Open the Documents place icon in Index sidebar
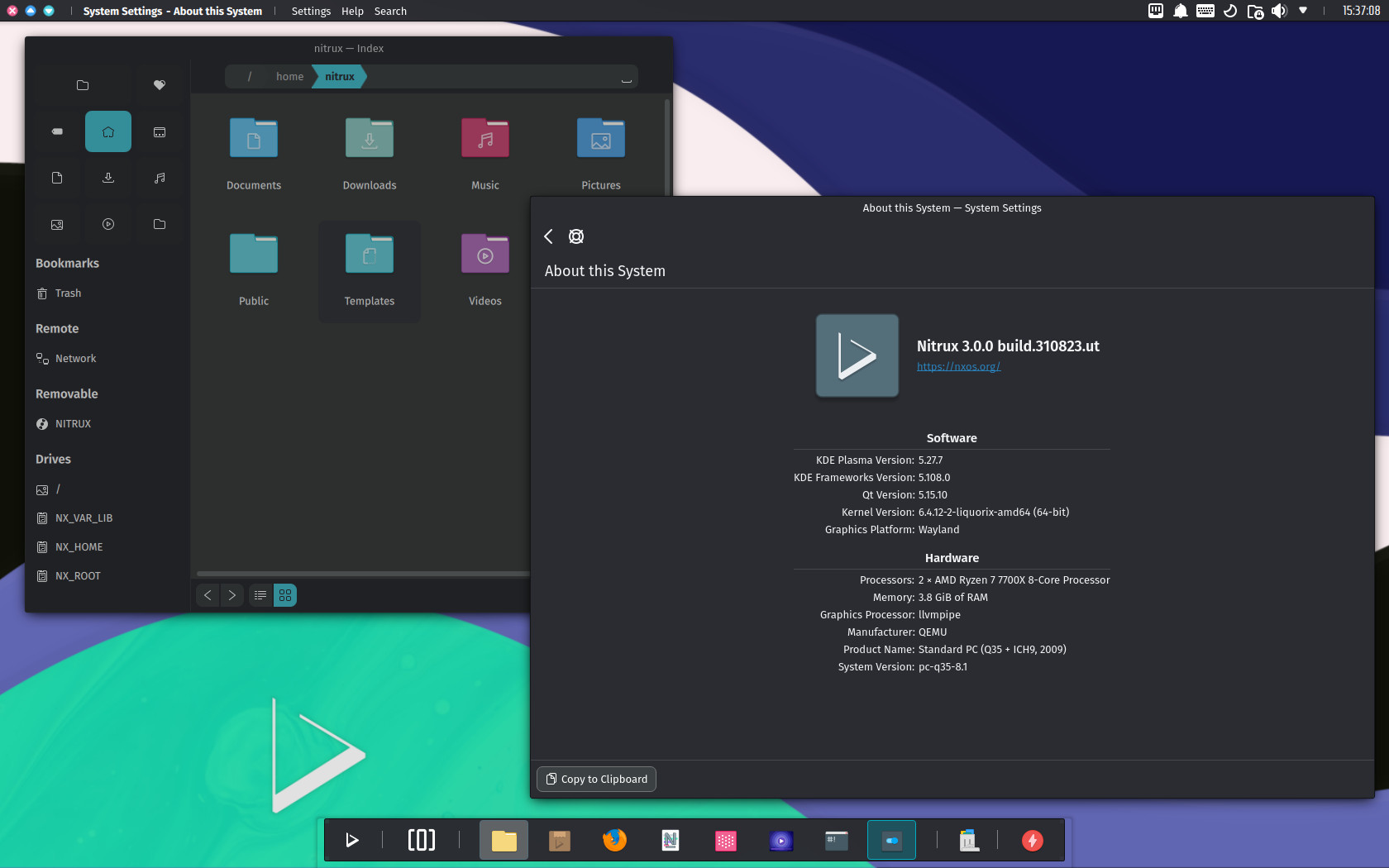The image size is (1389, 868). (57, 178)
